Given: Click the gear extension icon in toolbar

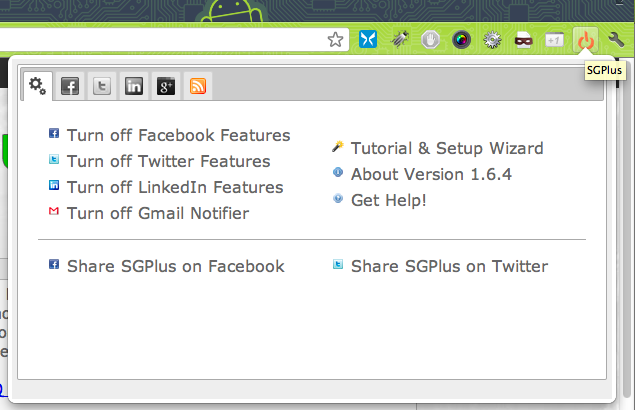Looking at the screenshot, I should [x=492, y=40].
